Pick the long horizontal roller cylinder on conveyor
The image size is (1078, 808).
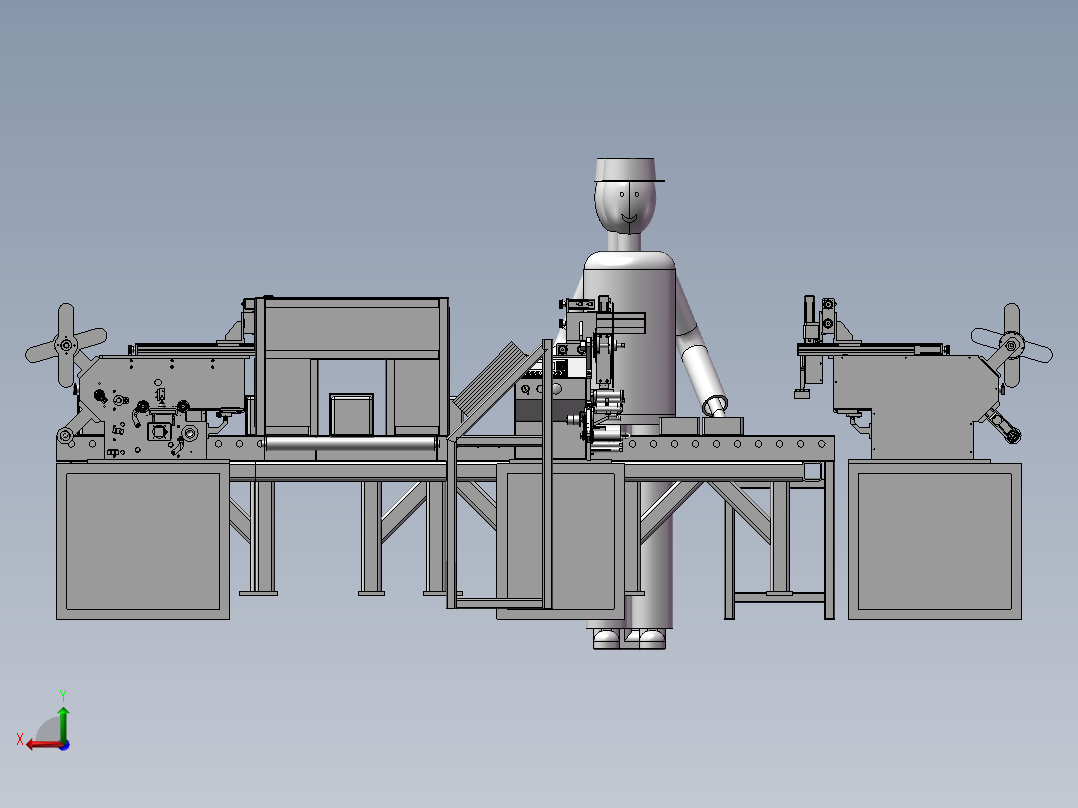pyautogui.click(x=350, y=444)
